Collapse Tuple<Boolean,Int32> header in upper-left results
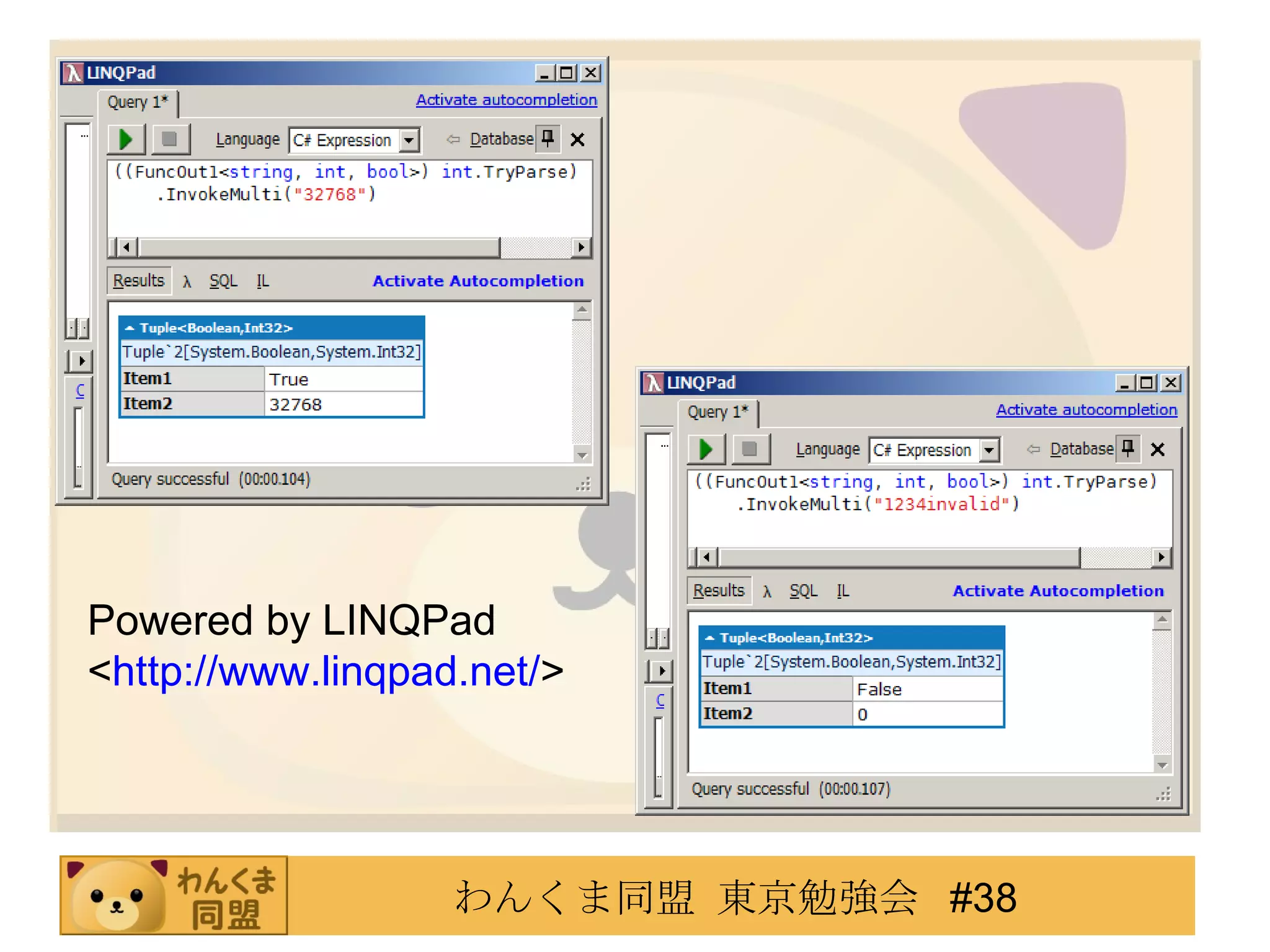Screen dimensions: 1270x952 [272, 328]
